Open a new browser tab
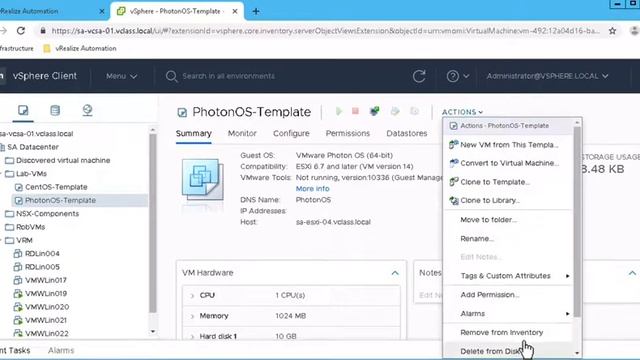640x360 pixels. pos(256,11)
